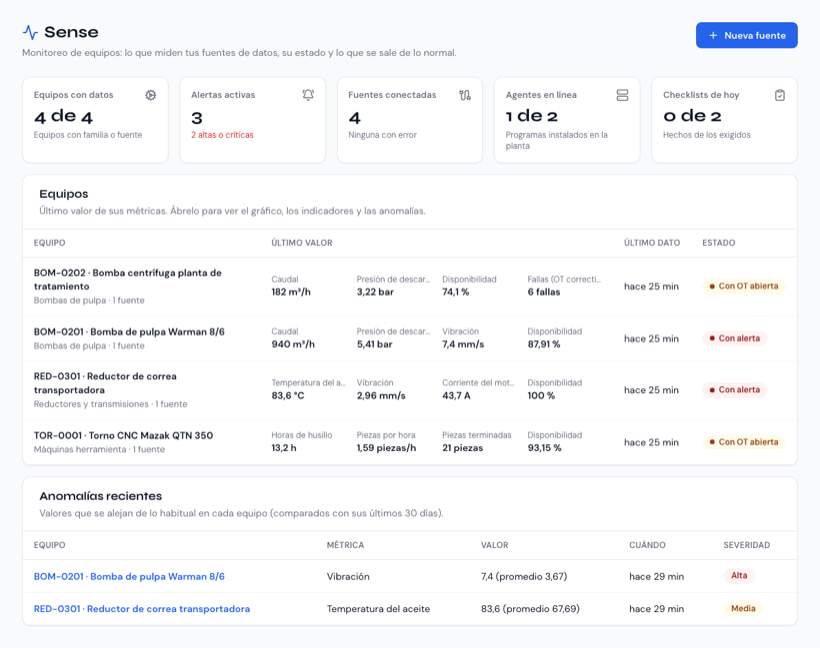Click the '1,59 piezas/h' value
The width and height of the screenshot is (820, 648).
point(386,448)
